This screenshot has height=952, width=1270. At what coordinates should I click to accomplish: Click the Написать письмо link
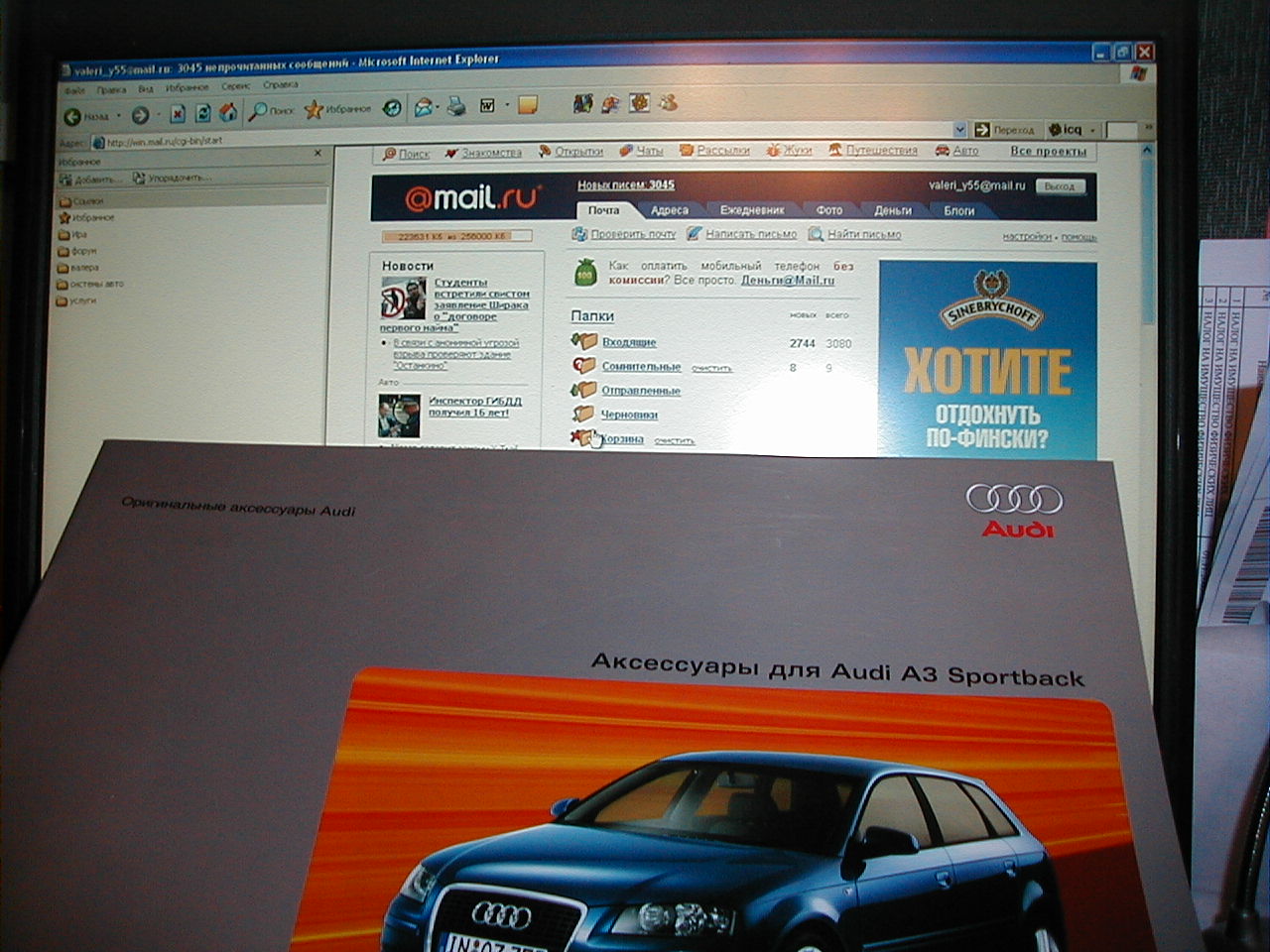(x=750, y=234)
